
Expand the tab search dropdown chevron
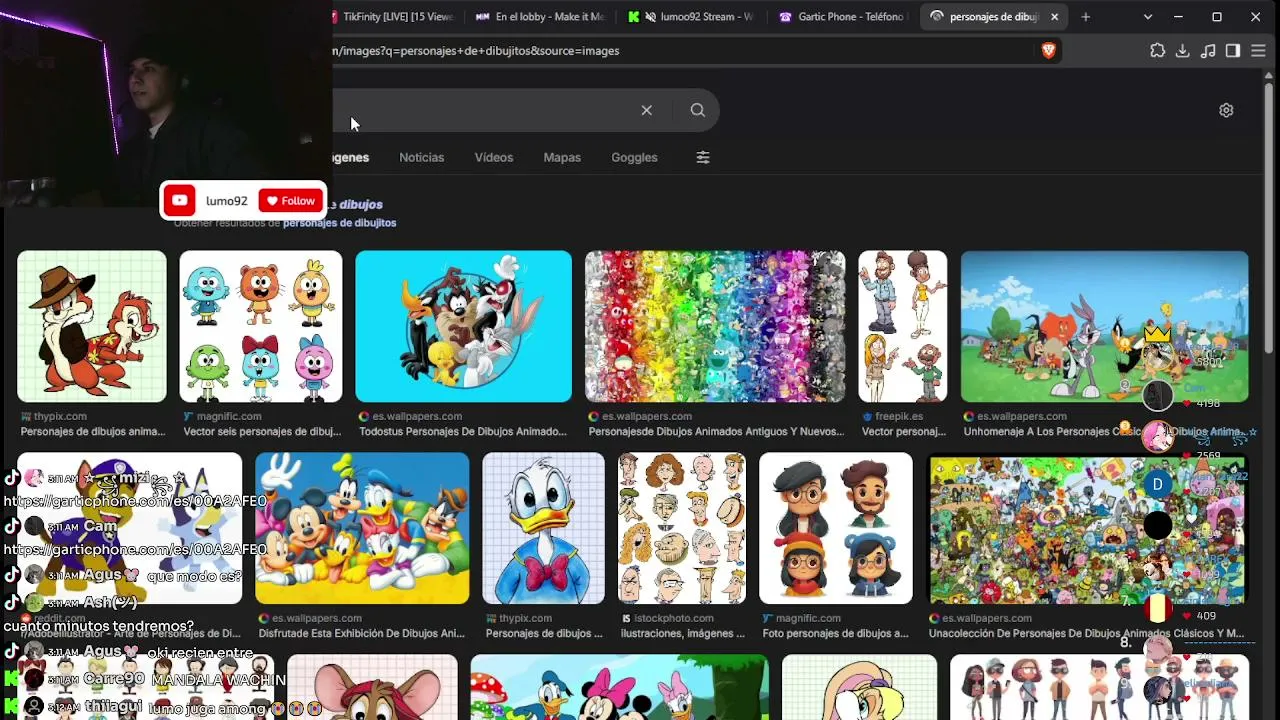pos(1148,17)
